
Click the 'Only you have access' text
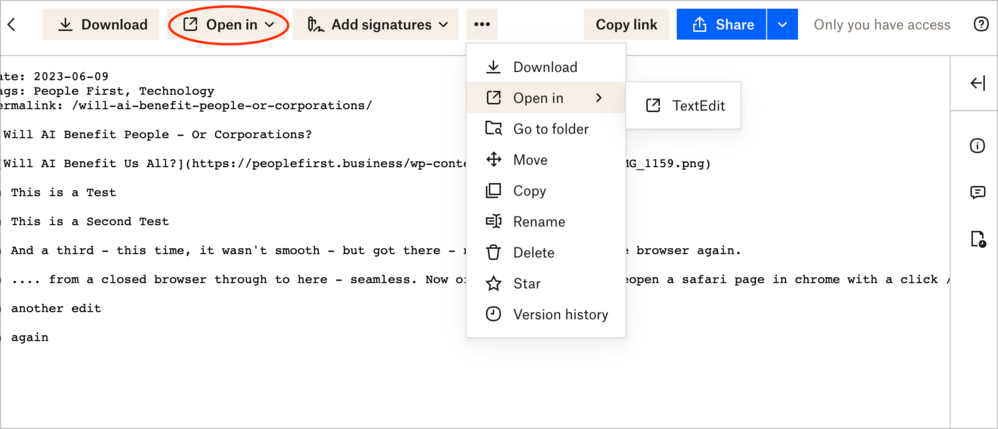(x=882, y=25)
